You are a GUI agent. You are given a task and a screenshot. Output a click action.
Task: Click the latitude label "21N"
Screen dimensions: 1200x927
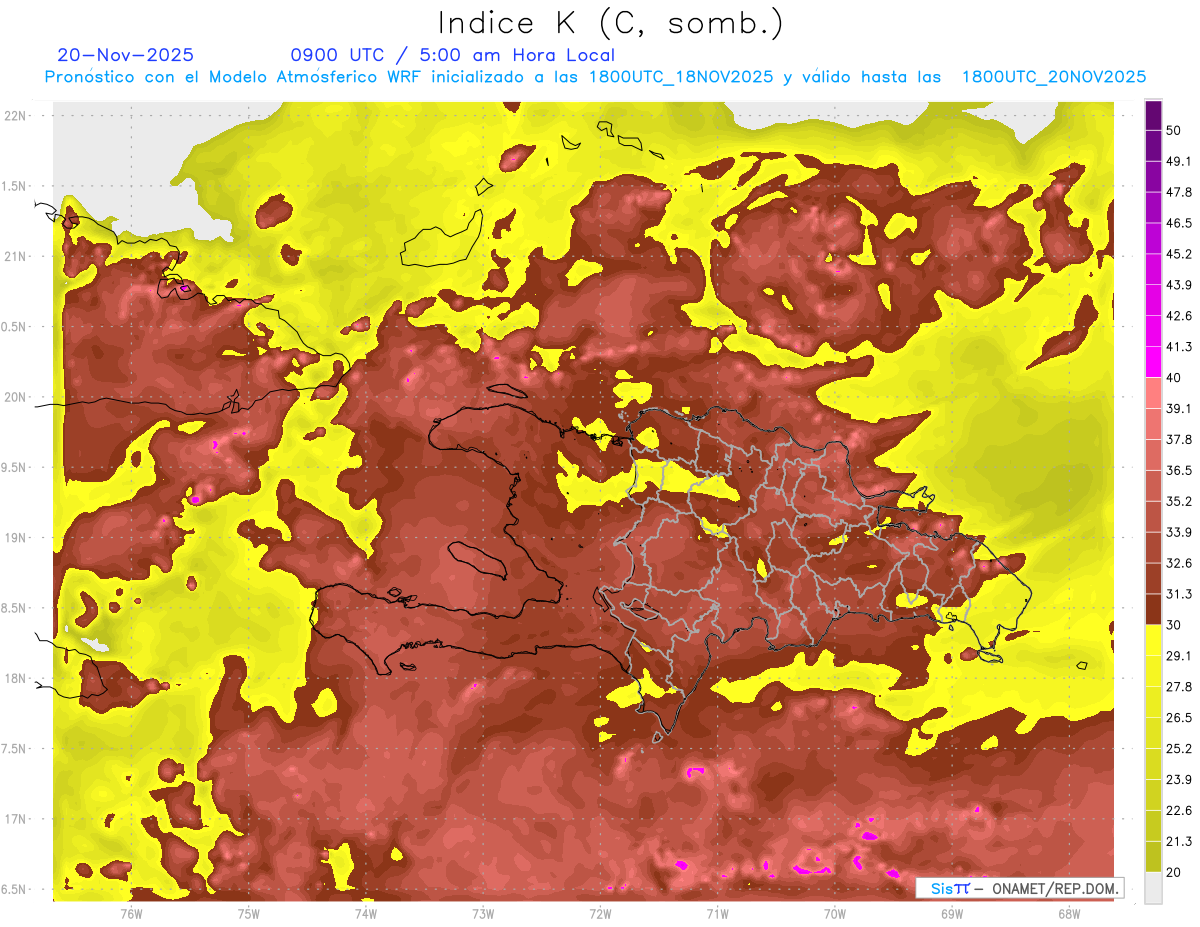tap(15, 257)
